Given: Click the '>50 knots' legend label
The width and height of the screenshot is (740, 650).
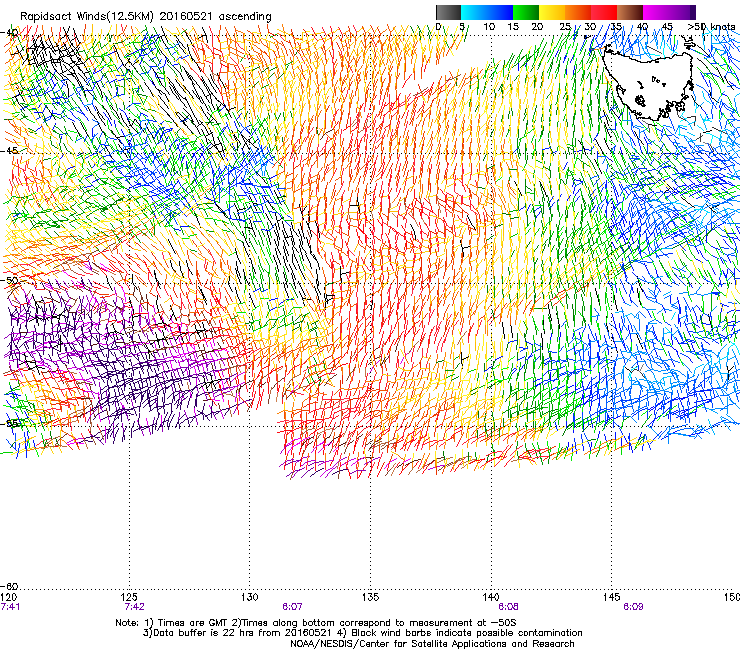Looking at the screenshot, I should coord(711,27).
